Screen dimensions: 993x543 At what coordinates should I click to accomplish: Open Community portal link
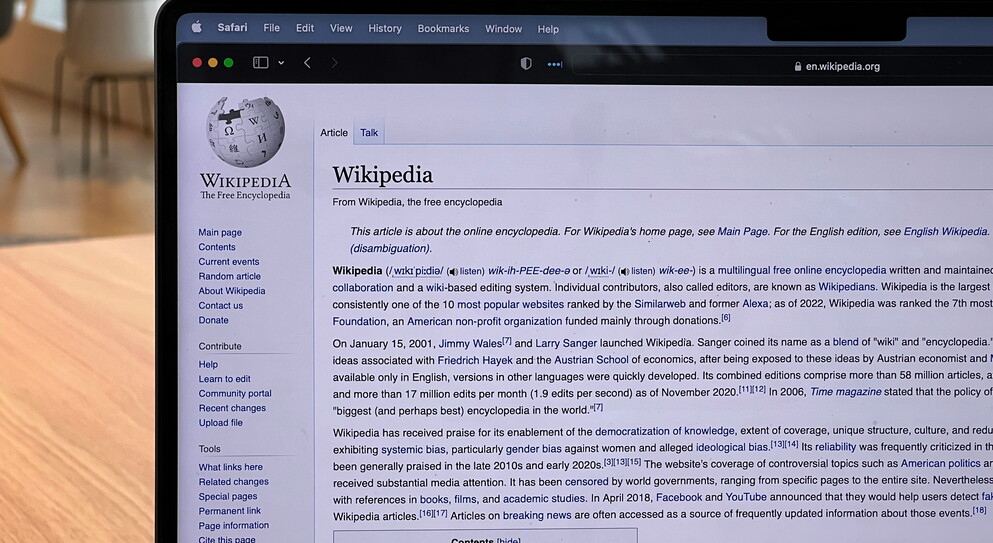click(x=235, y=393)
